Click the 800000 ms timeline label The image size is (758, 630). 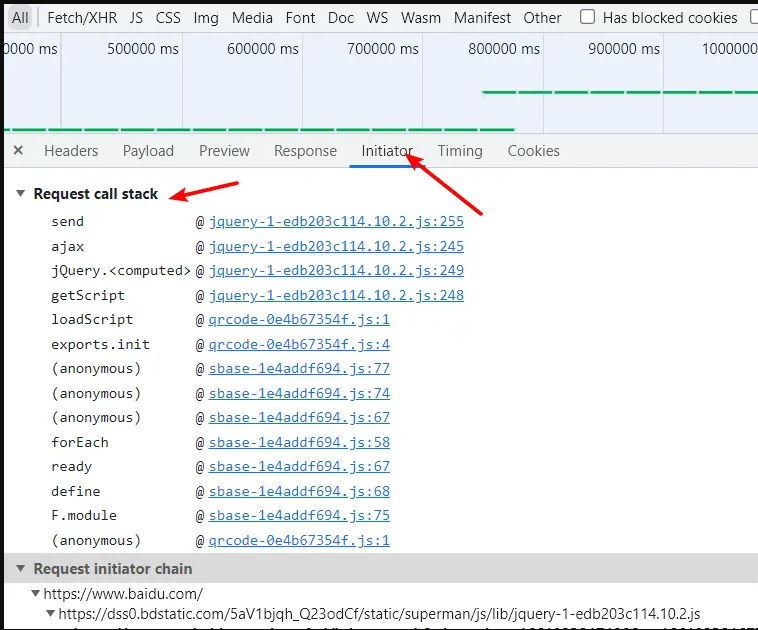(x=504, y=49)
